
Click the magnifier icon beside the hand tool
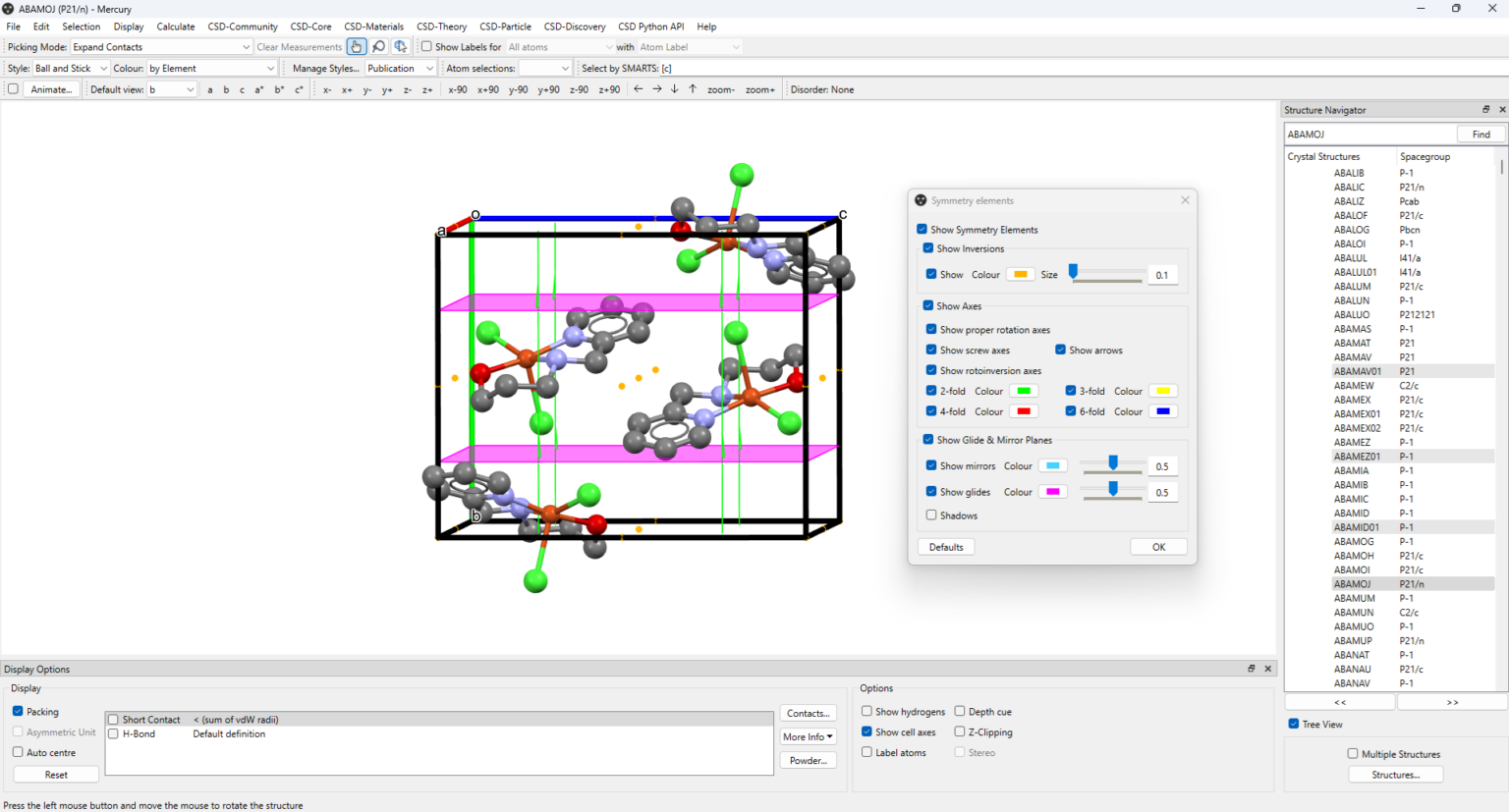point(378,46)
